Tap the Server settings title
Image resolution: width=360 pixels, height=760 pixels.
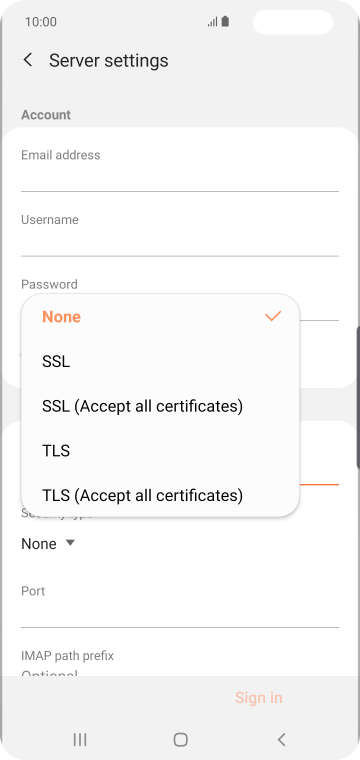(x=109, y=61)
